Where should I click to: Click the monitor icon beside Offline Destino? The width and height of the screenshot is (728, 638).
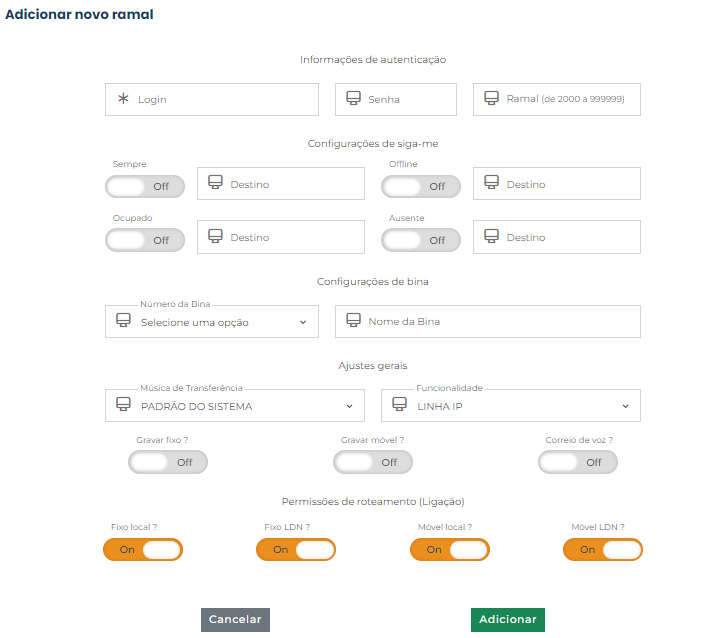coord(491,183)
